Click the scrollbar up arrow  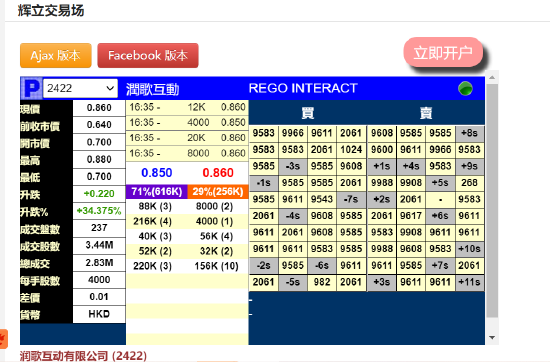point(492,77)
